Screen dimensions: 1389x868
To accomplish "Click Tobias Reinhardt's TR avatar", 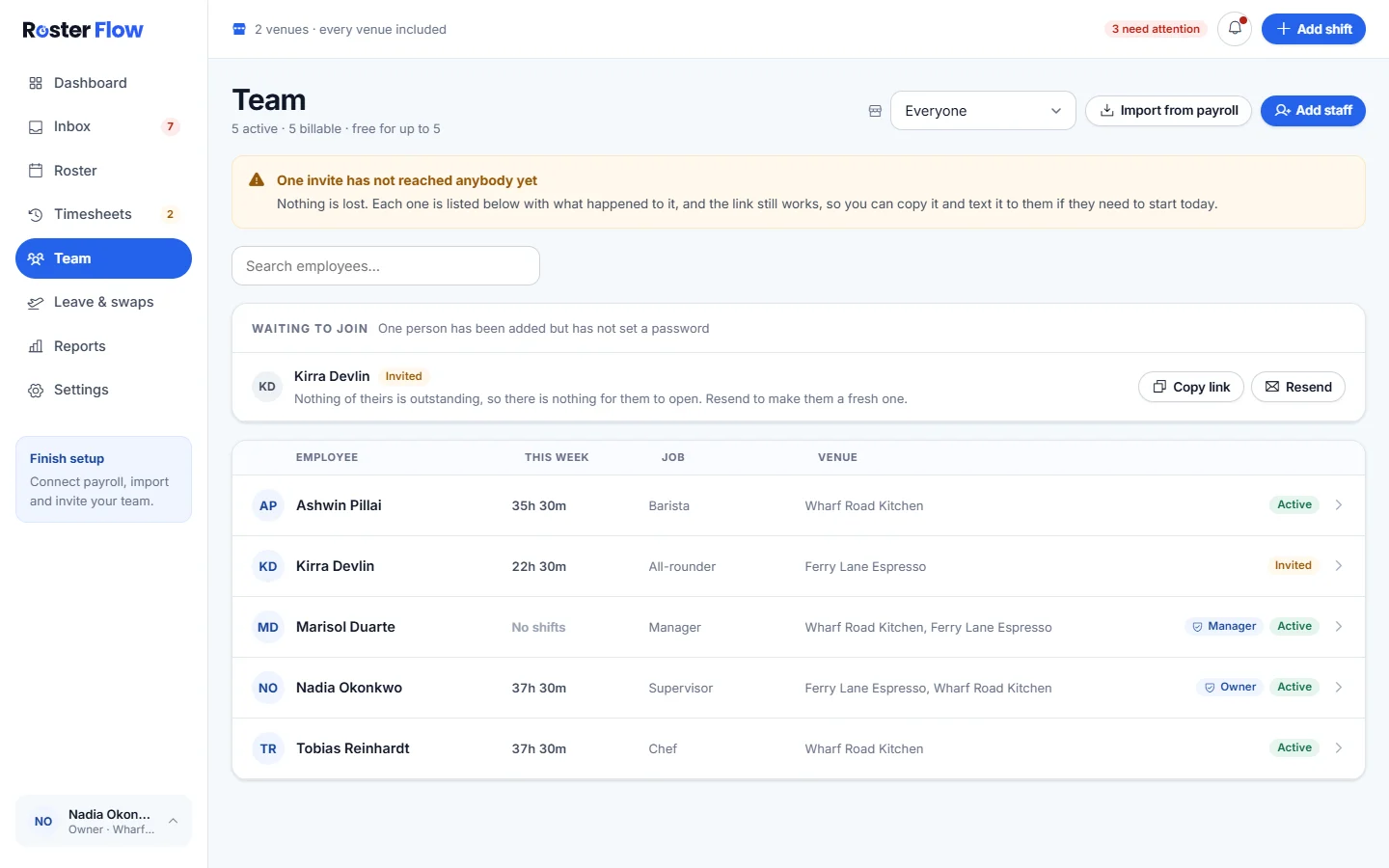I will pyautogui.click(x=268, y=748).
